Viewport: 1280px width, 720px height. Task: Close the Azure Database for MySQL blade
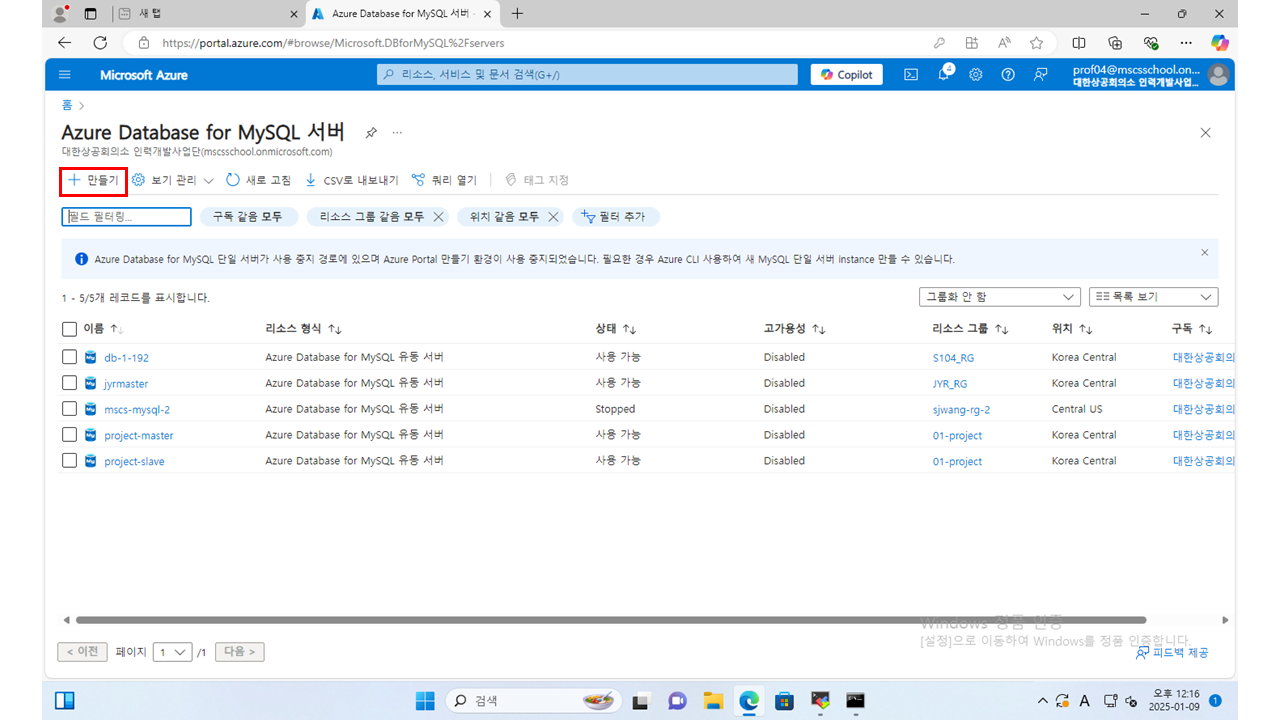1205,133
